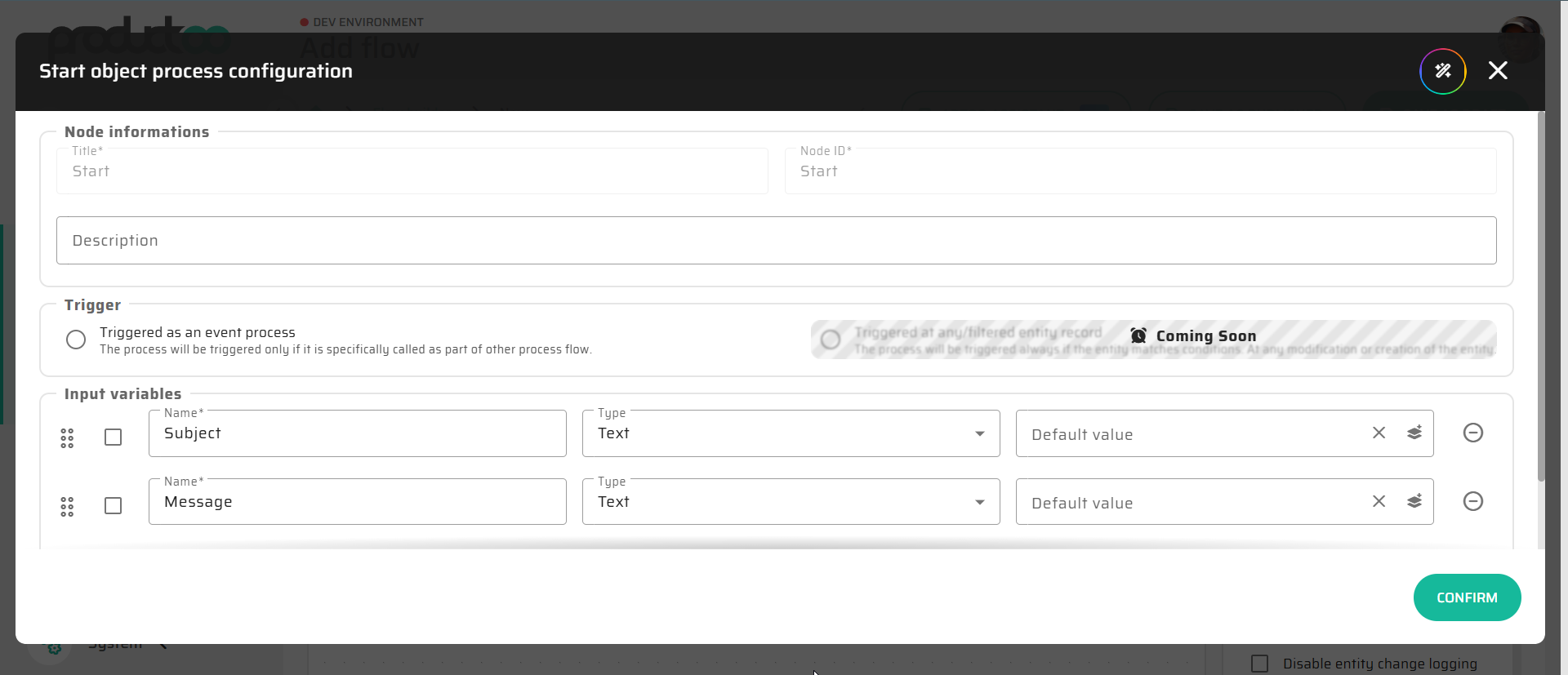Click the drag handle of Subject row
This screenshot has height=675, width=1568.
coord(67,438)
